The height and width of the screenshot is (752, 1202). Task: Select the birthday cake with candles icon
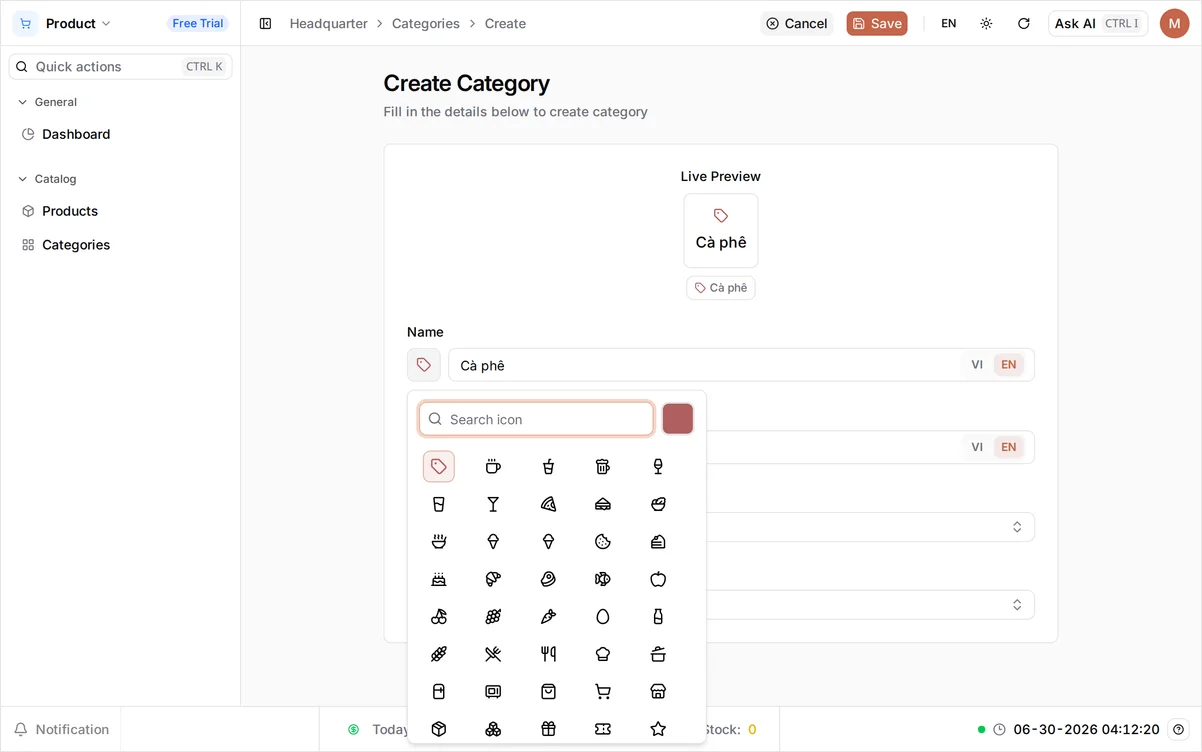tap(439, 579)
